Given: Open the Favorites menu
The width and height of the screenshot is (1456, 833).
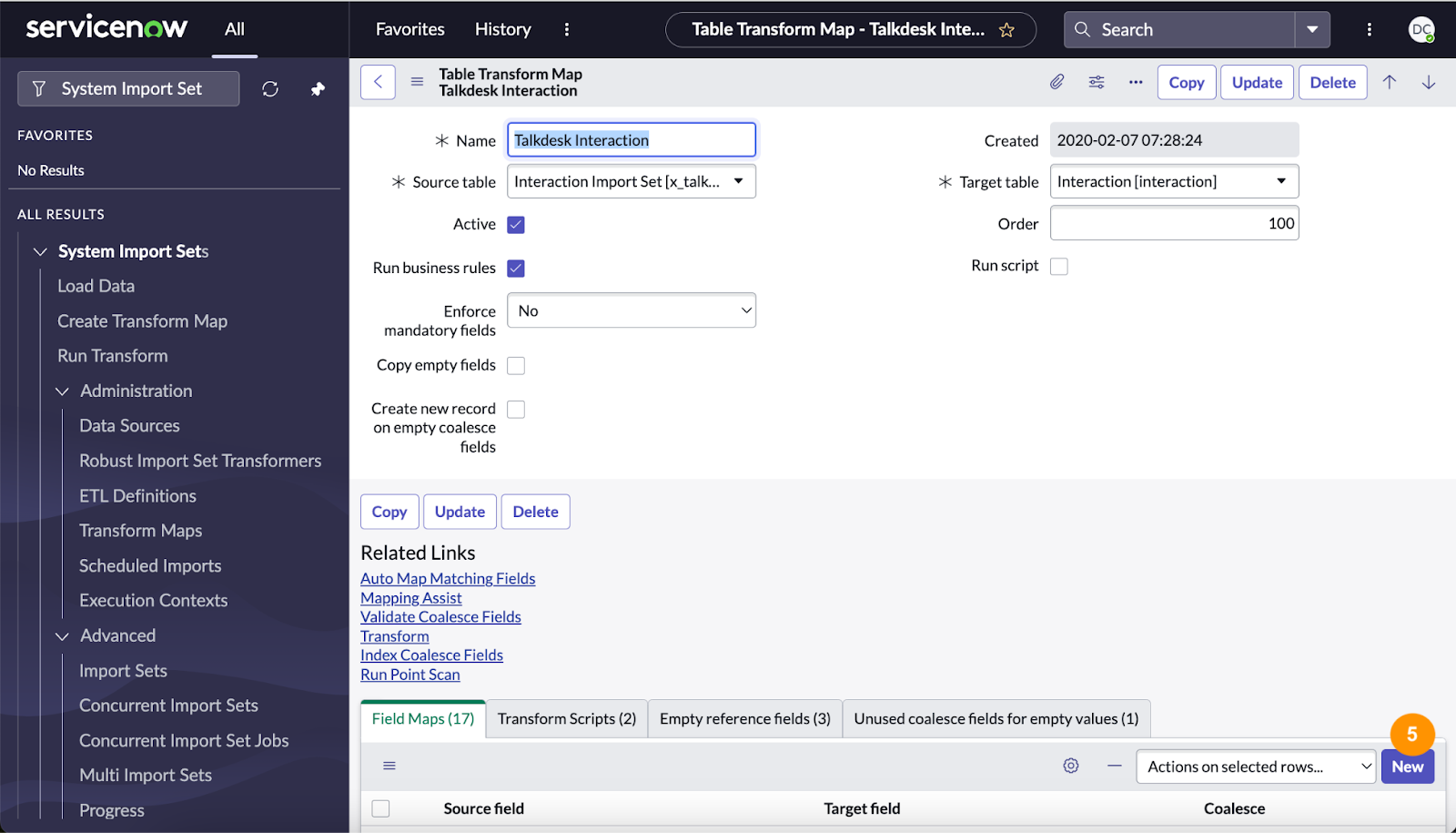Looking at the screenshot, I should pos(410,29).
